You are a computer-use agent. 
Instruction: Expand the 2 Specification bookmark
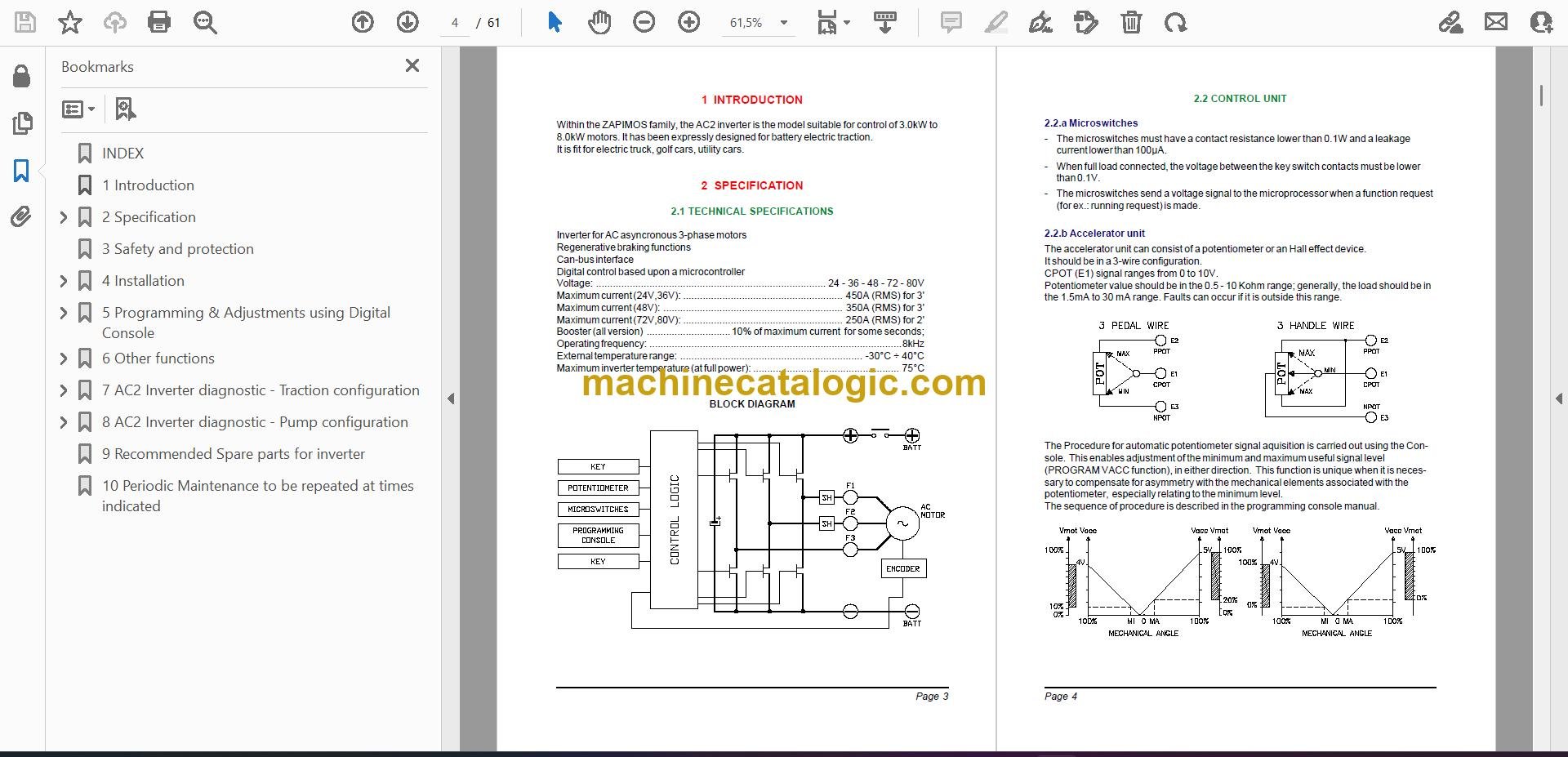[64, 217]
